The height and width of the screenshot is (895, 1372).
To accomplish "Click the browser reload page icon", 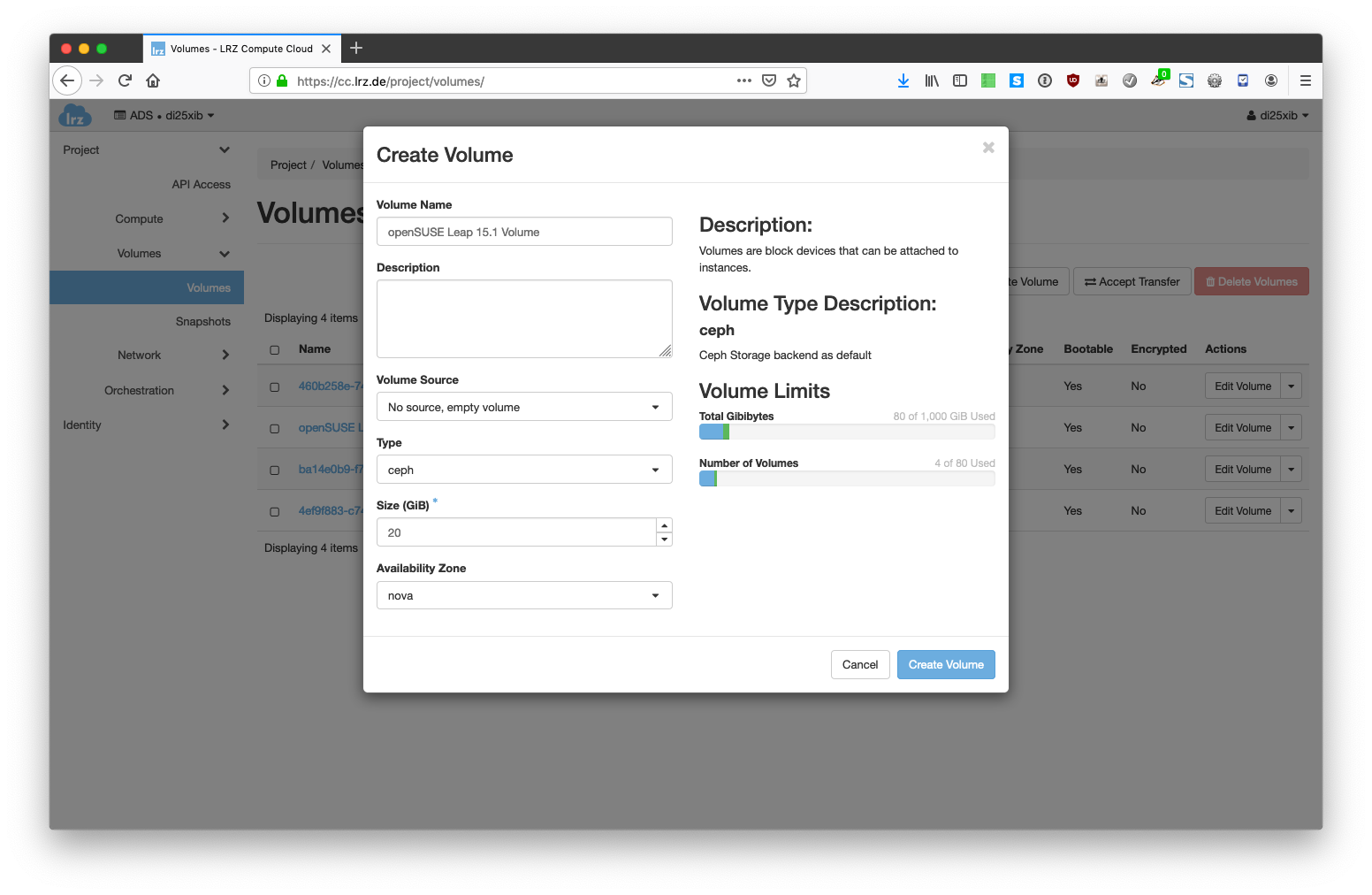I will point(125,80).
